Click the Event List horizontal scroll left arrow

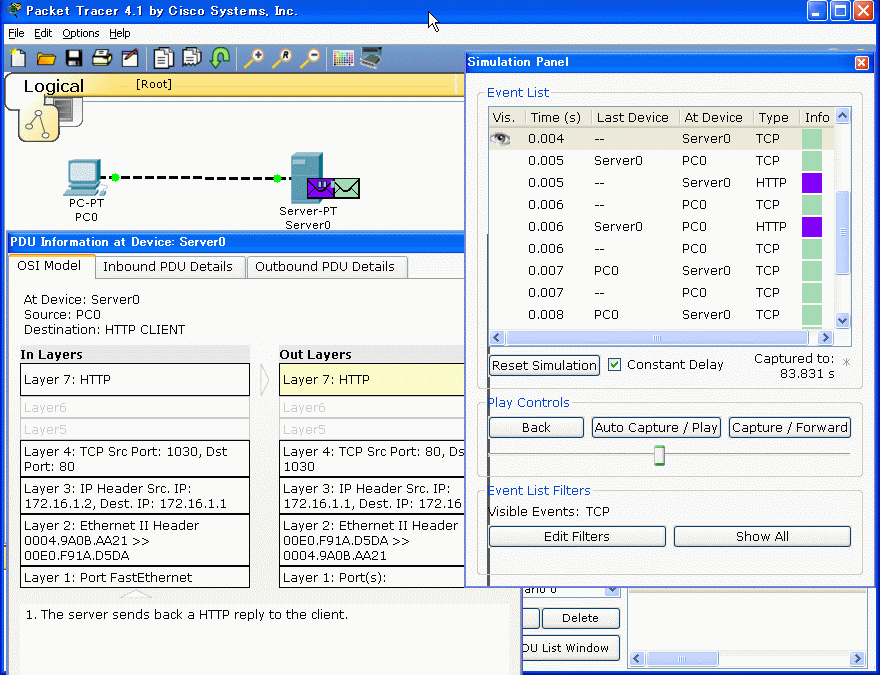point(496,337)
